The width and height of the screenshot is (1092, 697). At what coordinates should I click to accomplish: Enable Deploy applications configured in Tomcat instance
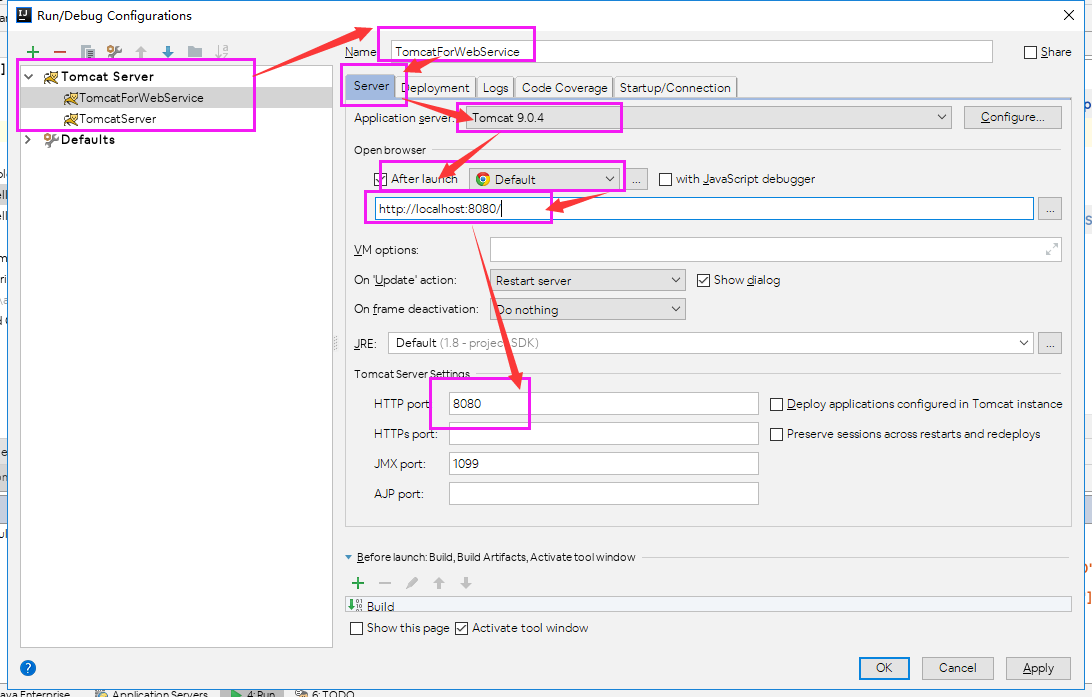pos(777,405)
